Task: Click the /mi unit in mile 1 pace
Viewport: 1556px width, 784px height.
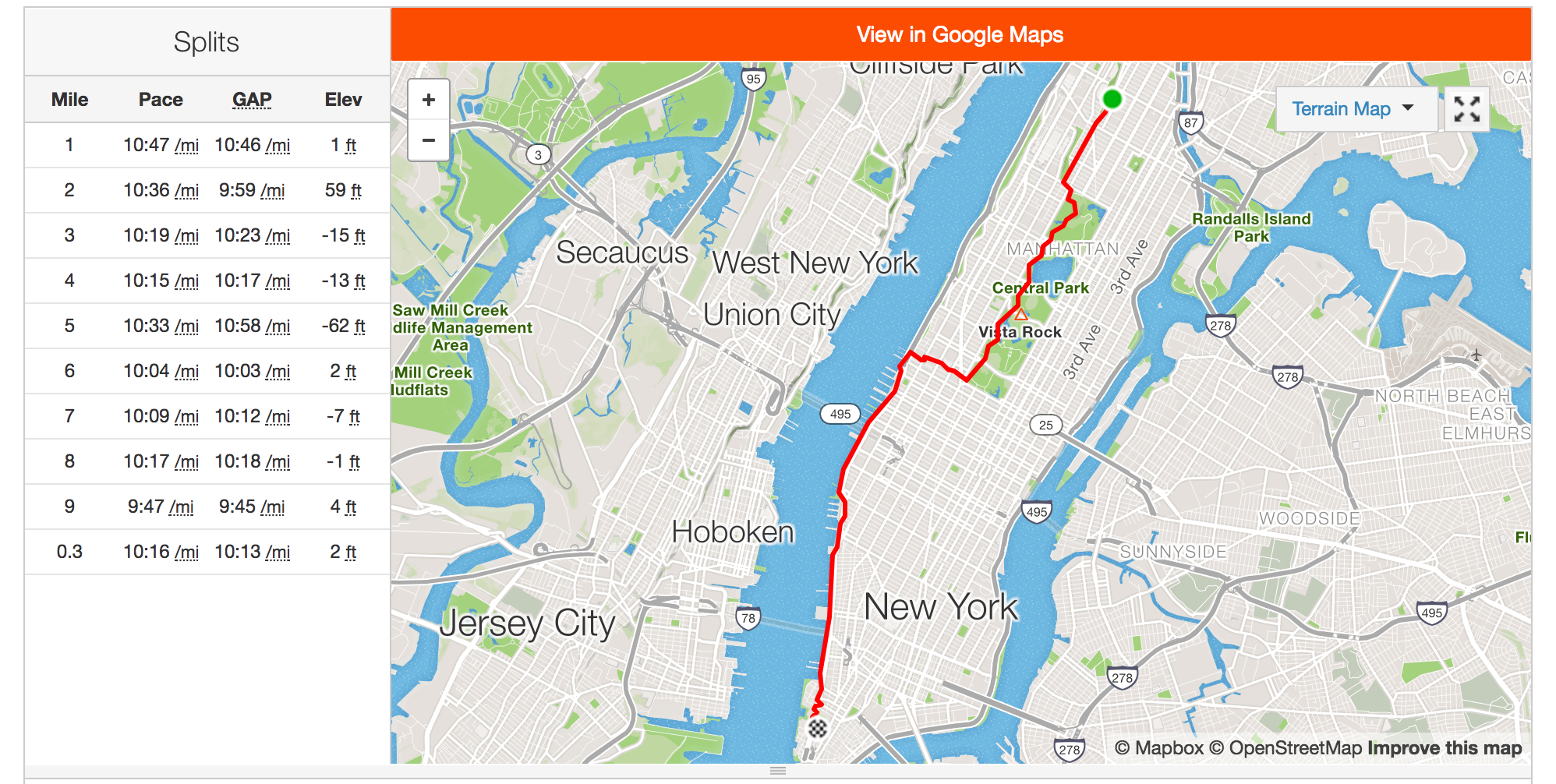Action: click(186, 146)
